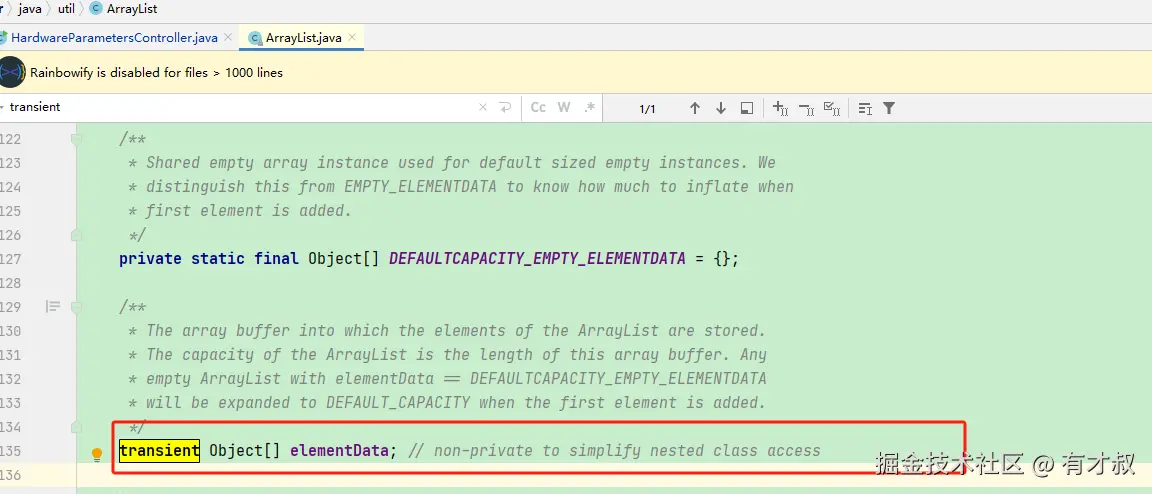Add selection for next occurrence
The width and height of the screenshot is (1152, 494).
click(780, 108)
